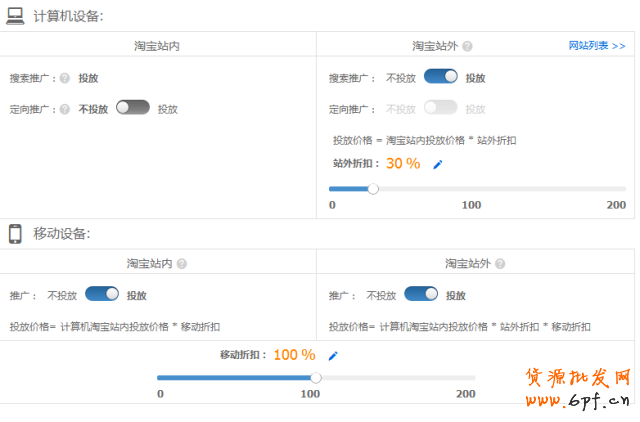Click the 站外折扣 slider handle

[373, 187]
